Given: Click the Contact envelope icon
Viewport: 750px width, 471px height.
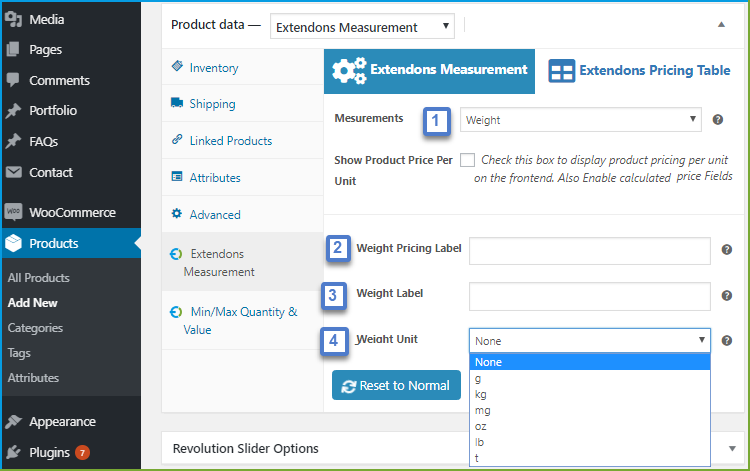Looking at the screenshot, I should 13,172.
